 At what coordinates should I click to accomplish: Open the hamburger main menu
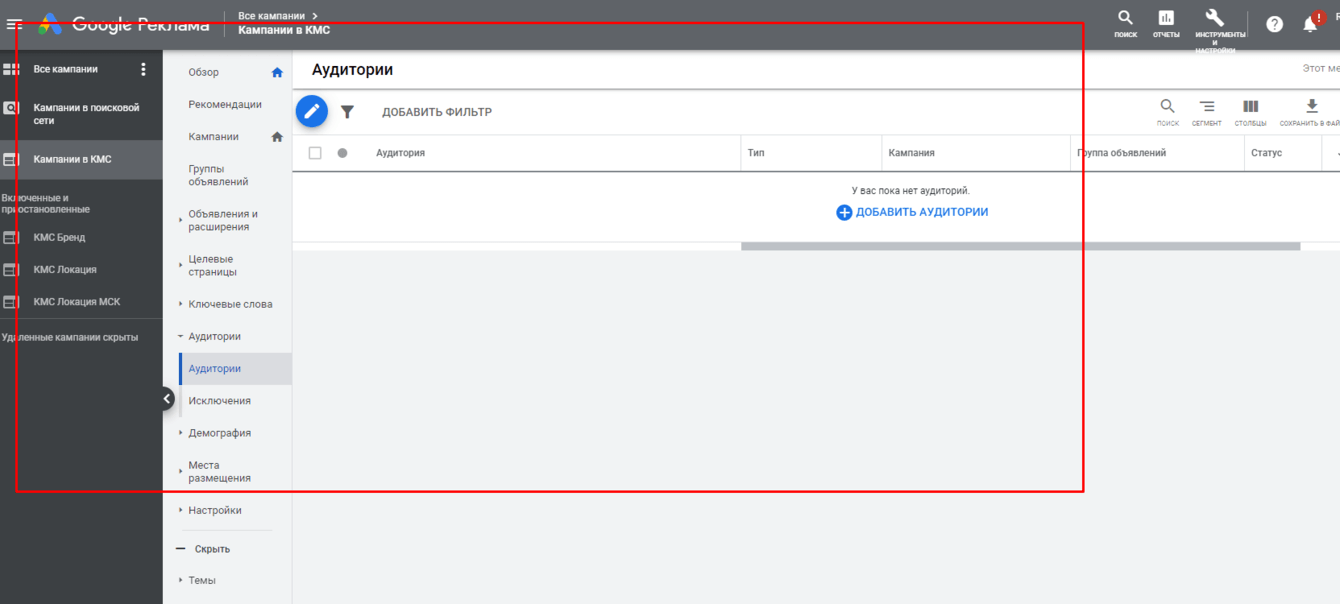(14, 24)
